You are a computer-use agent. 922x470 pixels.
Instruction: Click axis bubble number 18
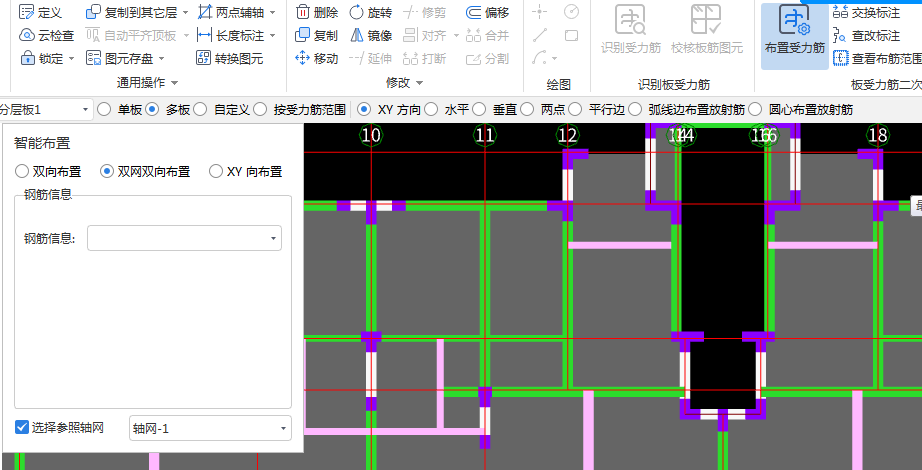(878, 135)
